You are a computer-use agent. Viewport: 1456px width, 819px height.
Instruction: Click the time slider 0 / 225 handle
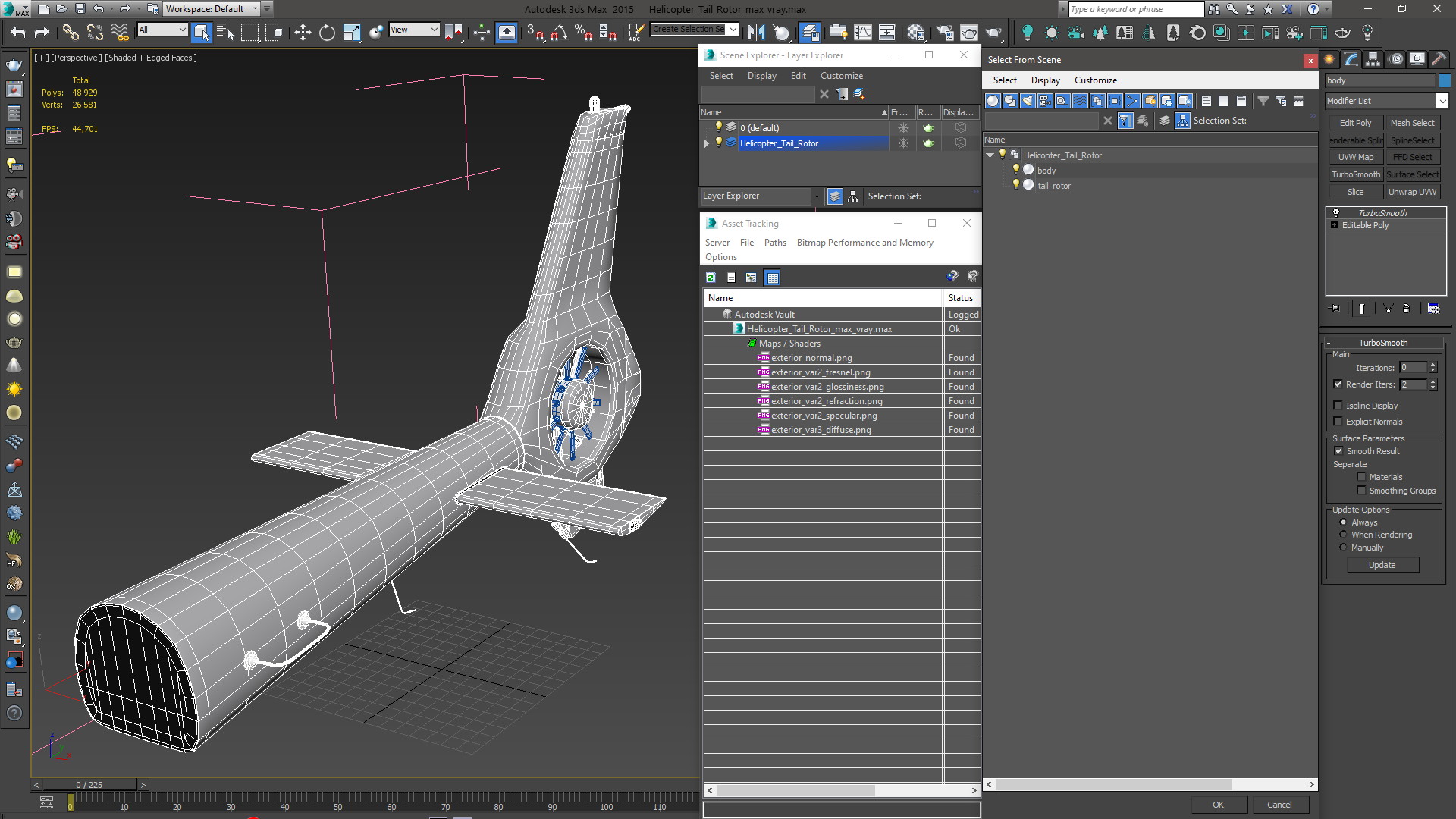click(x=89, y=785)
